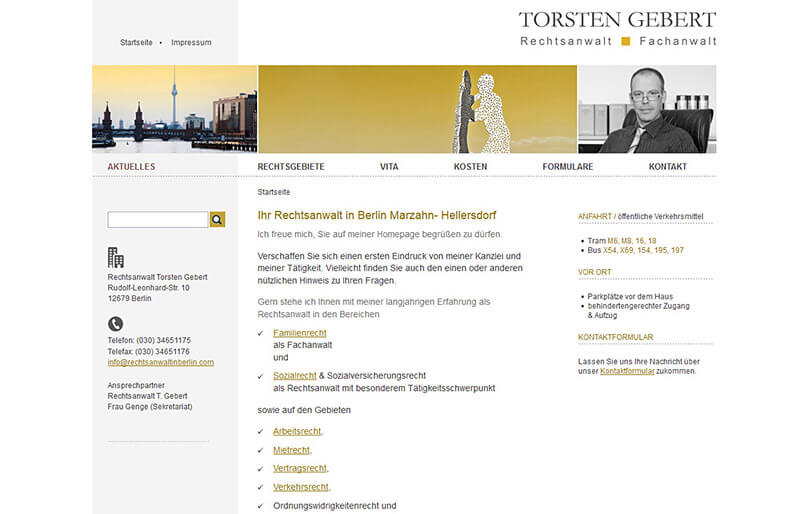Open the Kosten menu item
The image size is (800, 514).
(470, 167)
